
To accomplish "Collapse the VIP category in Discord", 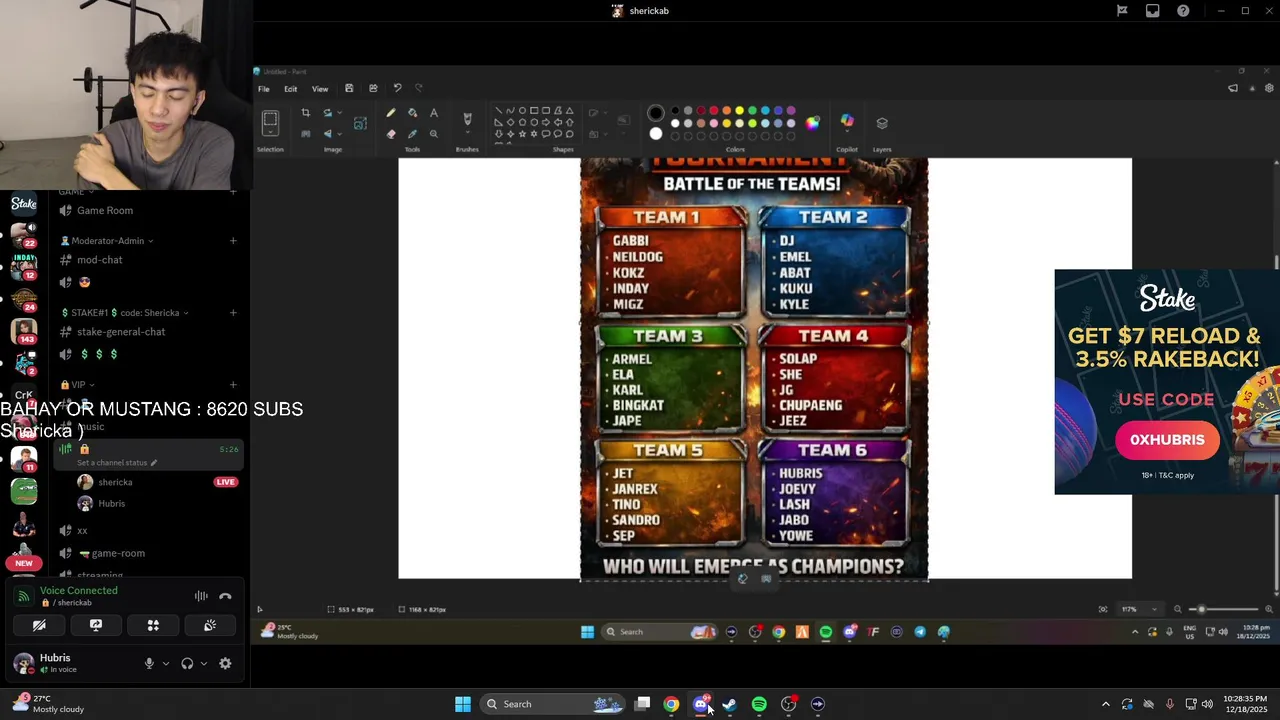I will pyautogui.click(x=75, y=385).
